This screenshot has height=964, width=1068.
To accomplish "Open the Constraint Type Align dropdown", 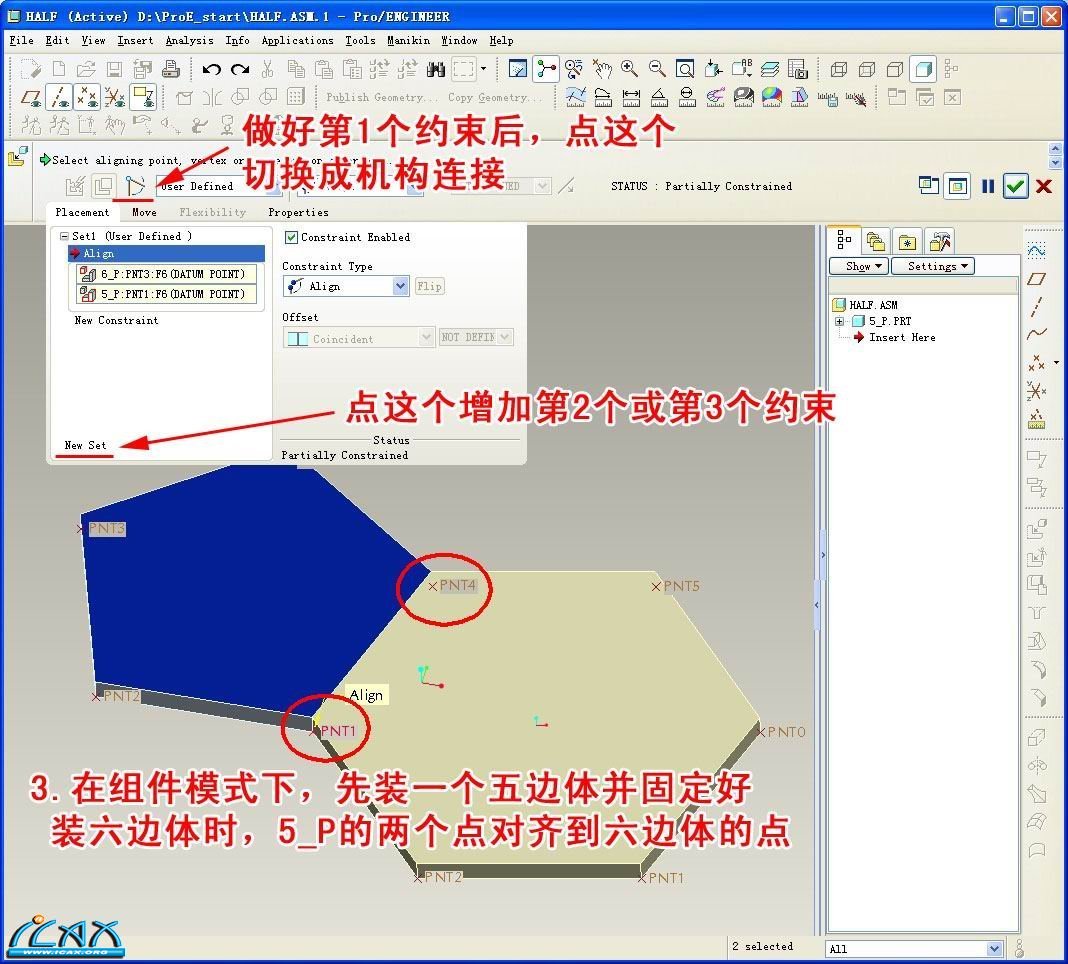I will coord(401,286).
